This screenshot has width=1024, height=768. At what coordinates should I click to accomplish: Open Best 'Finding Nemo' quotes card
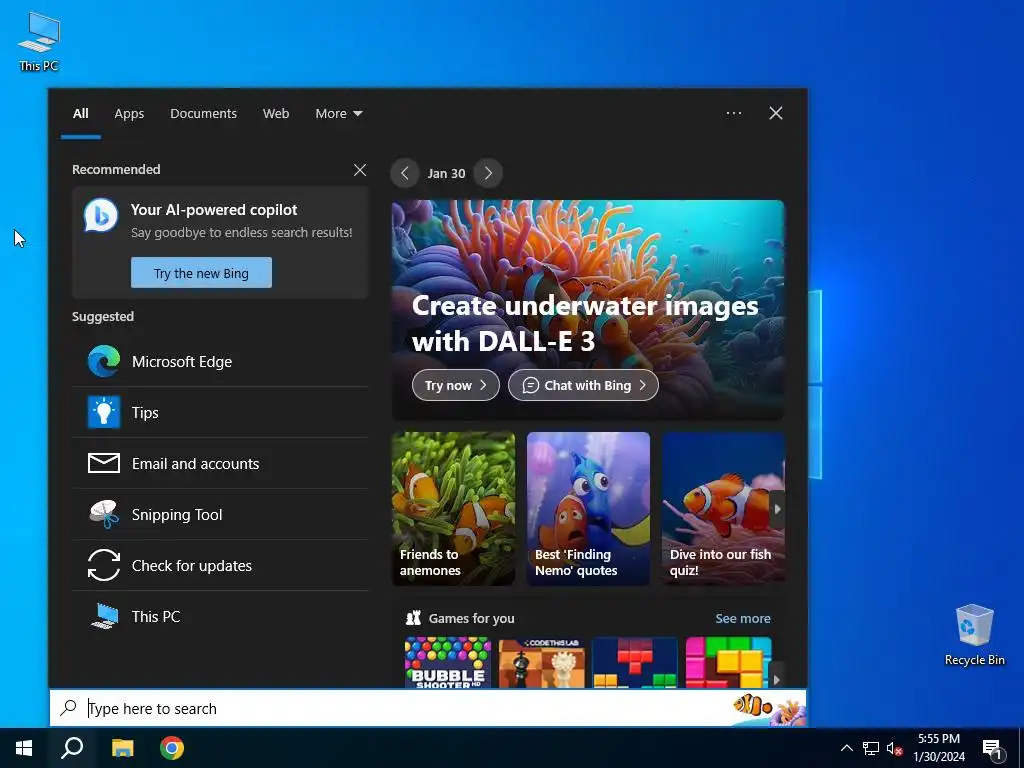(588, 508)
